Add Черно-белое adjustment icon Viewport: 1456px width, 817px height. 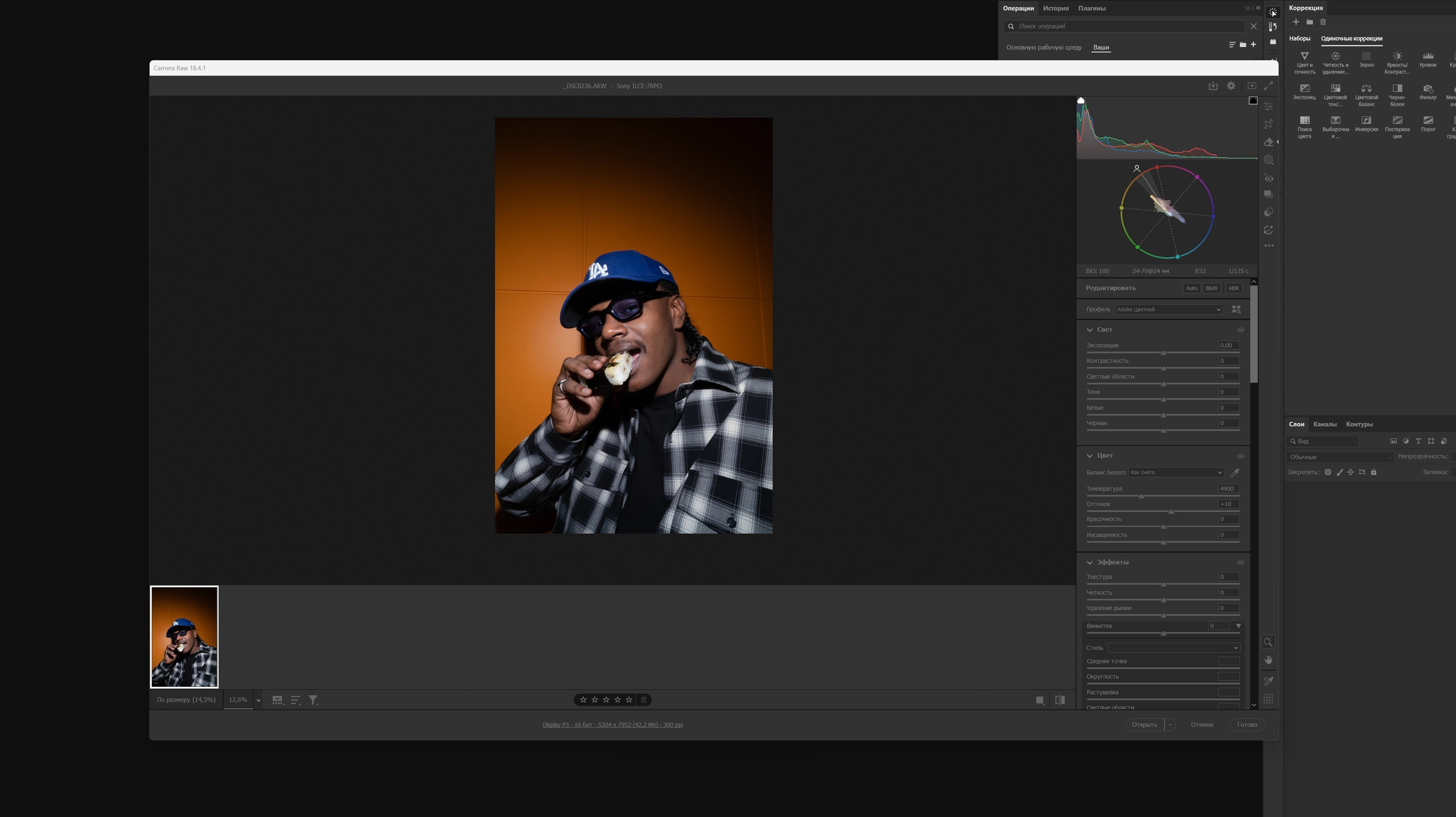tap(1397, 95)
